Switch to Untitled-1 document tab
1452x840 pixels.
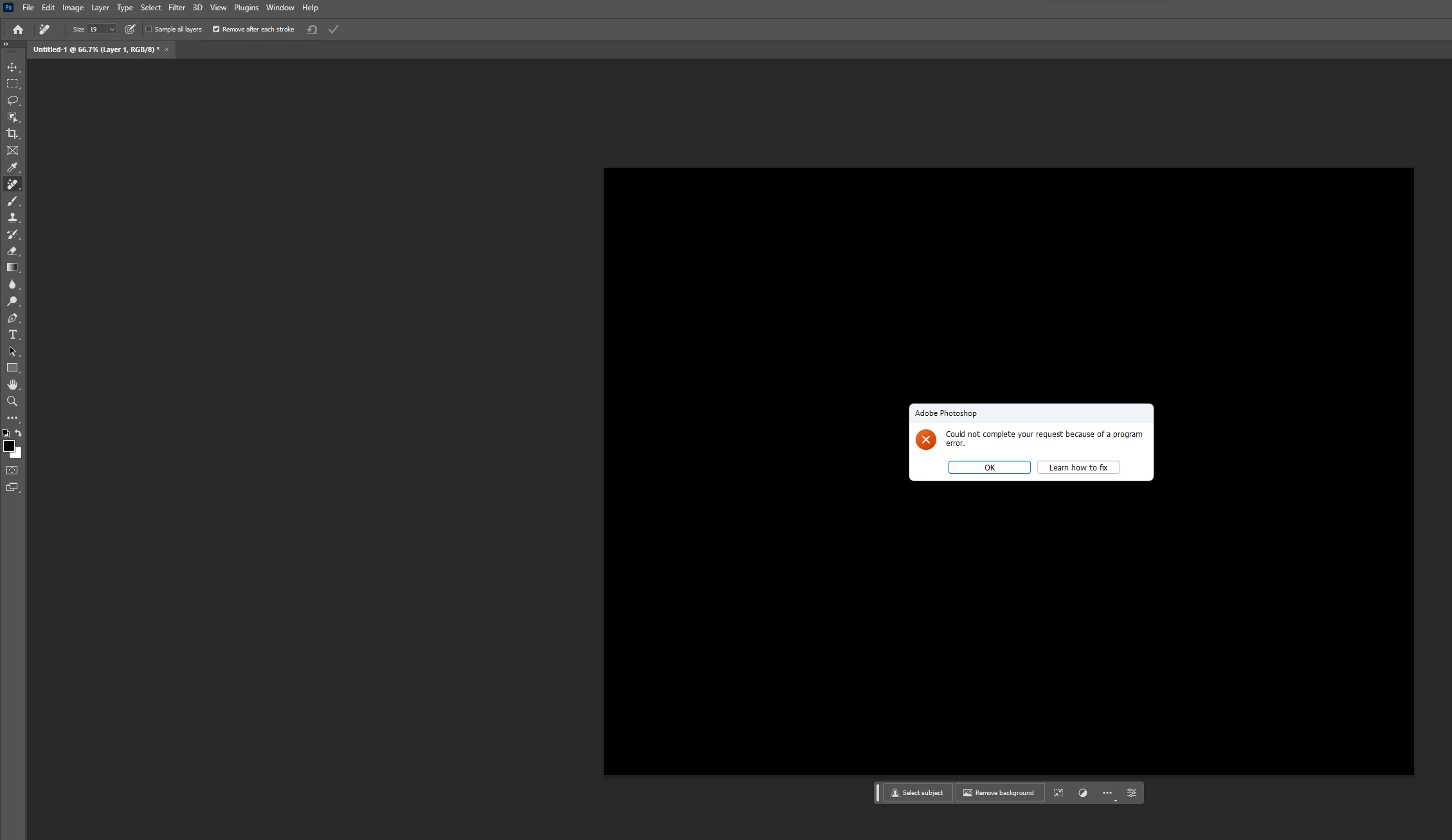tap(96, 49)
